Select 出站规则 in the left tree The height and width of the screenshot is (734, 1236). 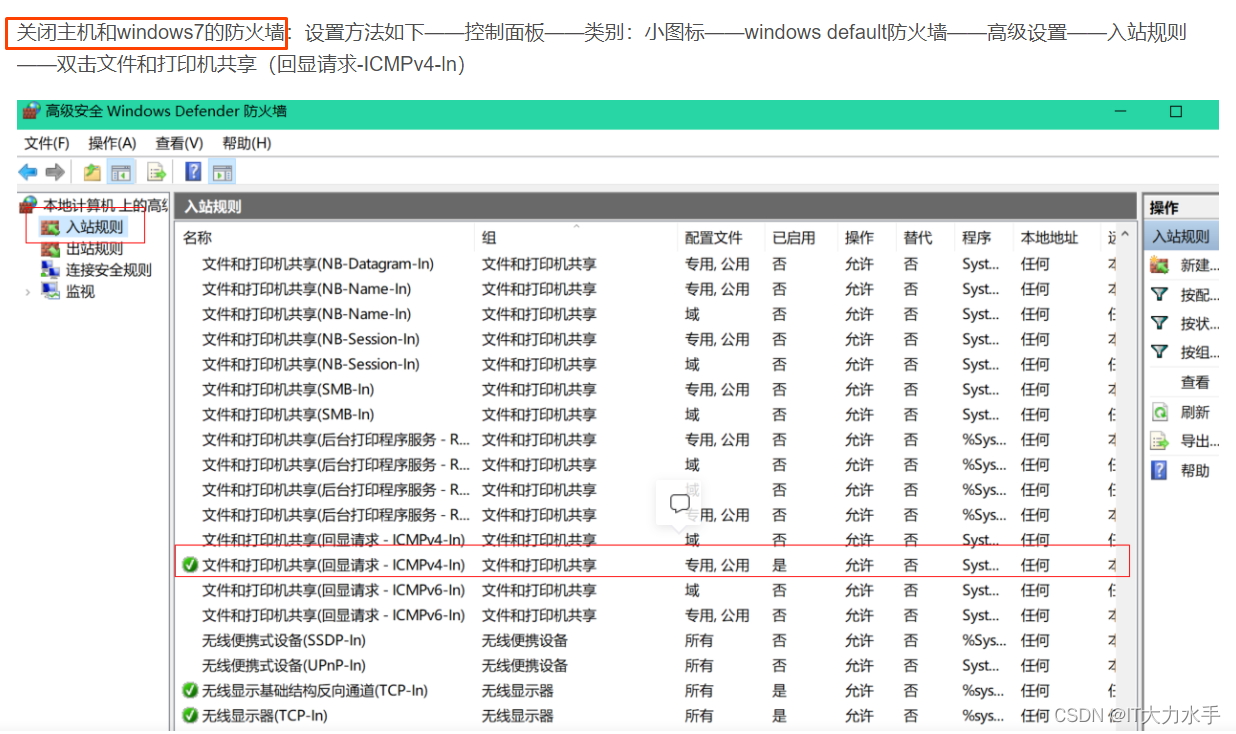pyautogui.click(x=94, y=248)
